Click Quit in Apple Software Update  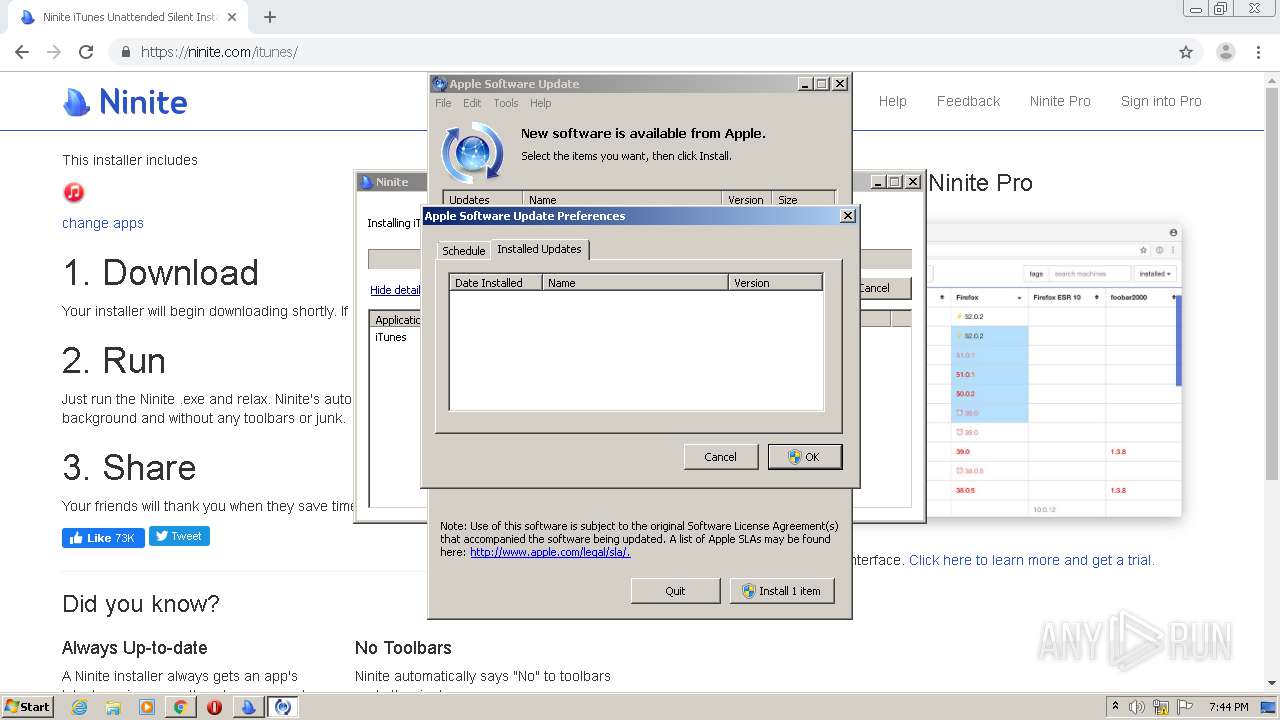(675, 591)
